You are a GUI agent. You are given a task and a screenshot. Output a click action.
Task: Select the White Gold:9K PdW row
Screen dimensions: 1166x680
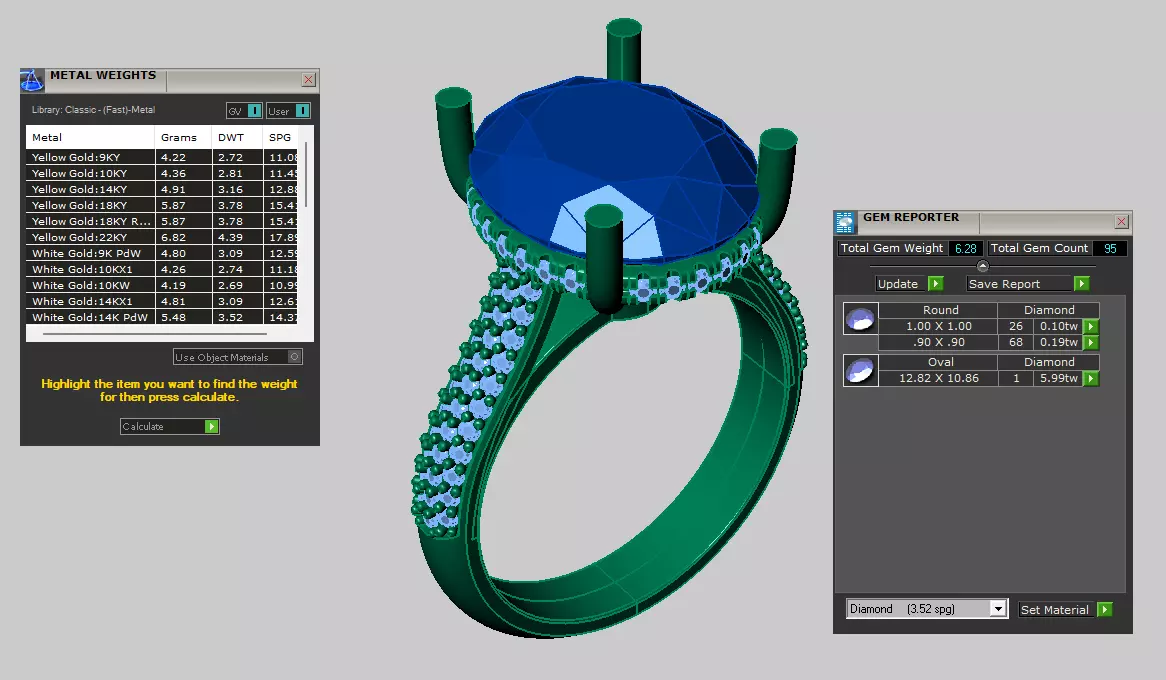(x=161, y=253)
